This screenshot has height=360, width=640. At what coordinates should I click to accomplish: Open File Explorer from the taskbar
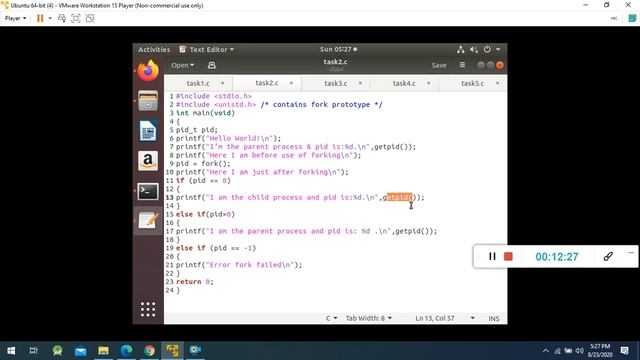(x=103, y=351)
